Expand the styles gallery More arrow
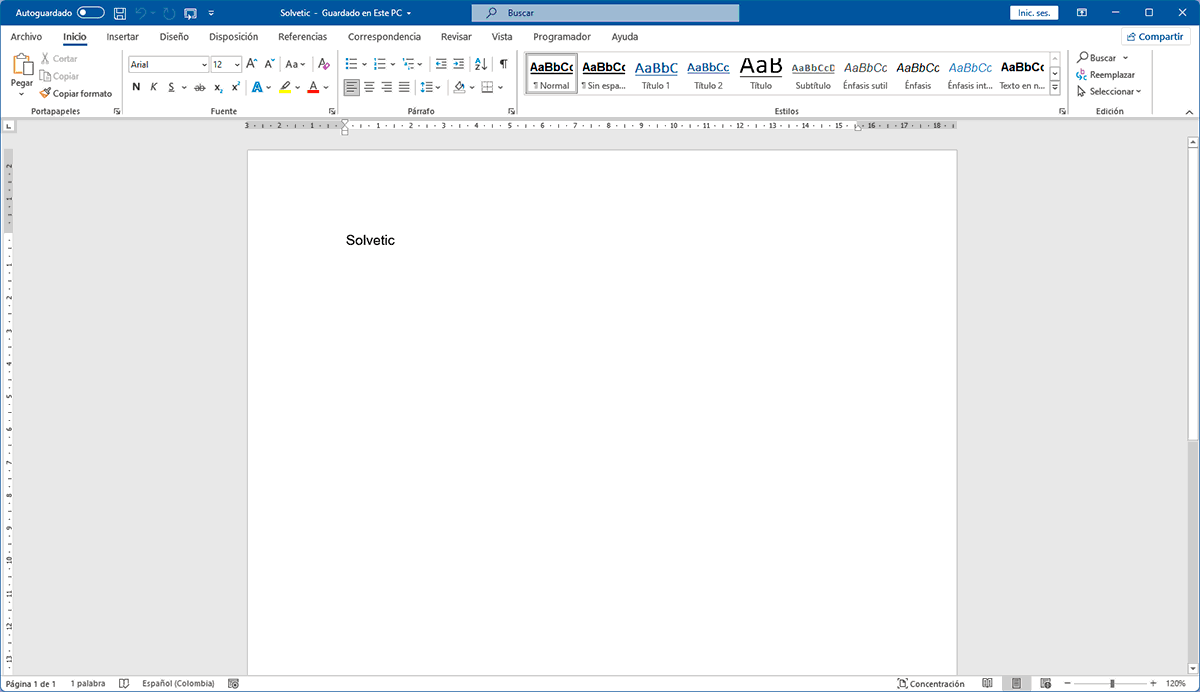 point(1055,88)
